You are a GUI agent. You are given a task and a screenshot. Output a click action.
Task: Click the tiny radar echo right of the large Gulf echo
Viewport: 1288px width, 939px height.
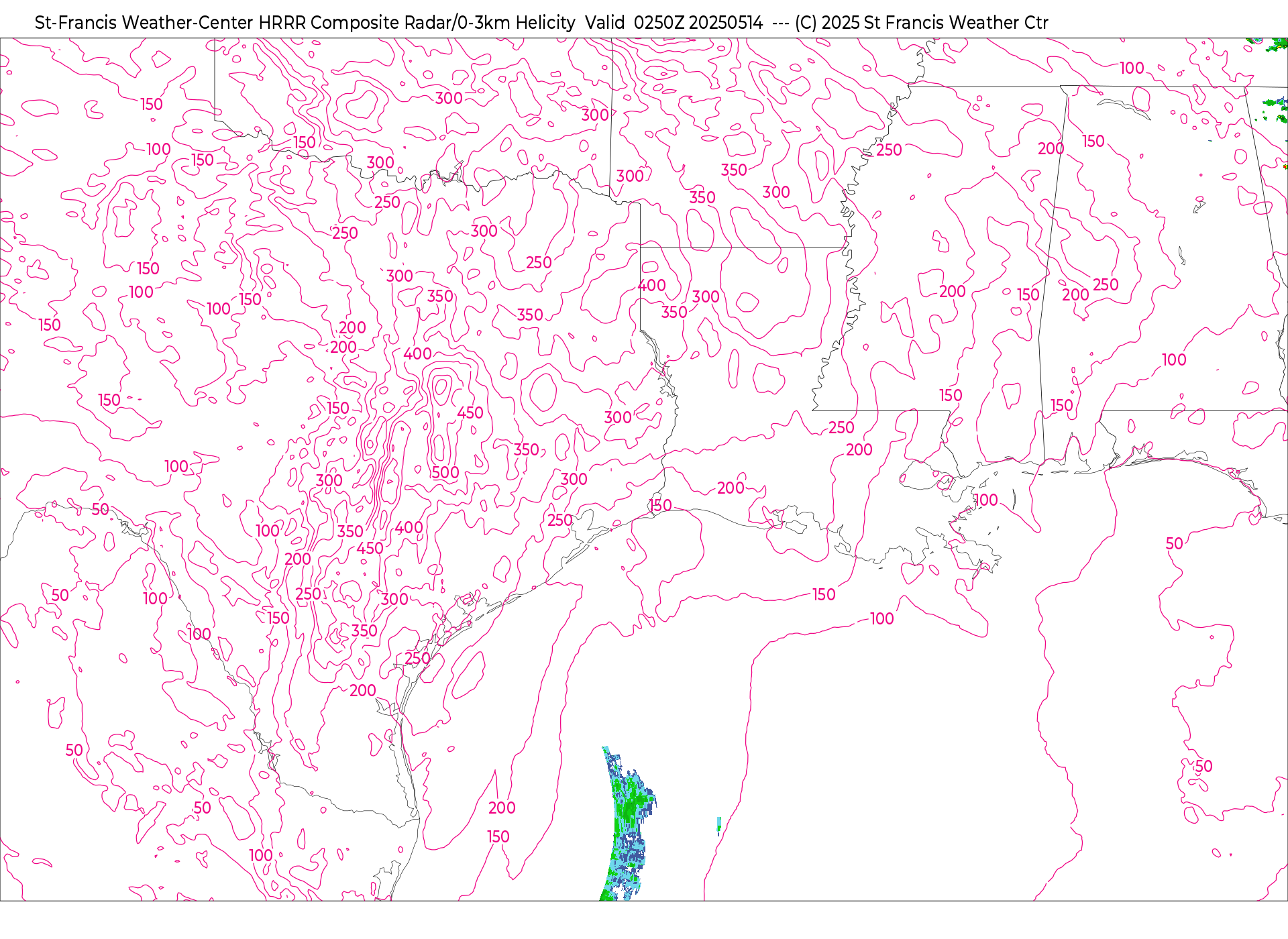click(x=719, y=826)
